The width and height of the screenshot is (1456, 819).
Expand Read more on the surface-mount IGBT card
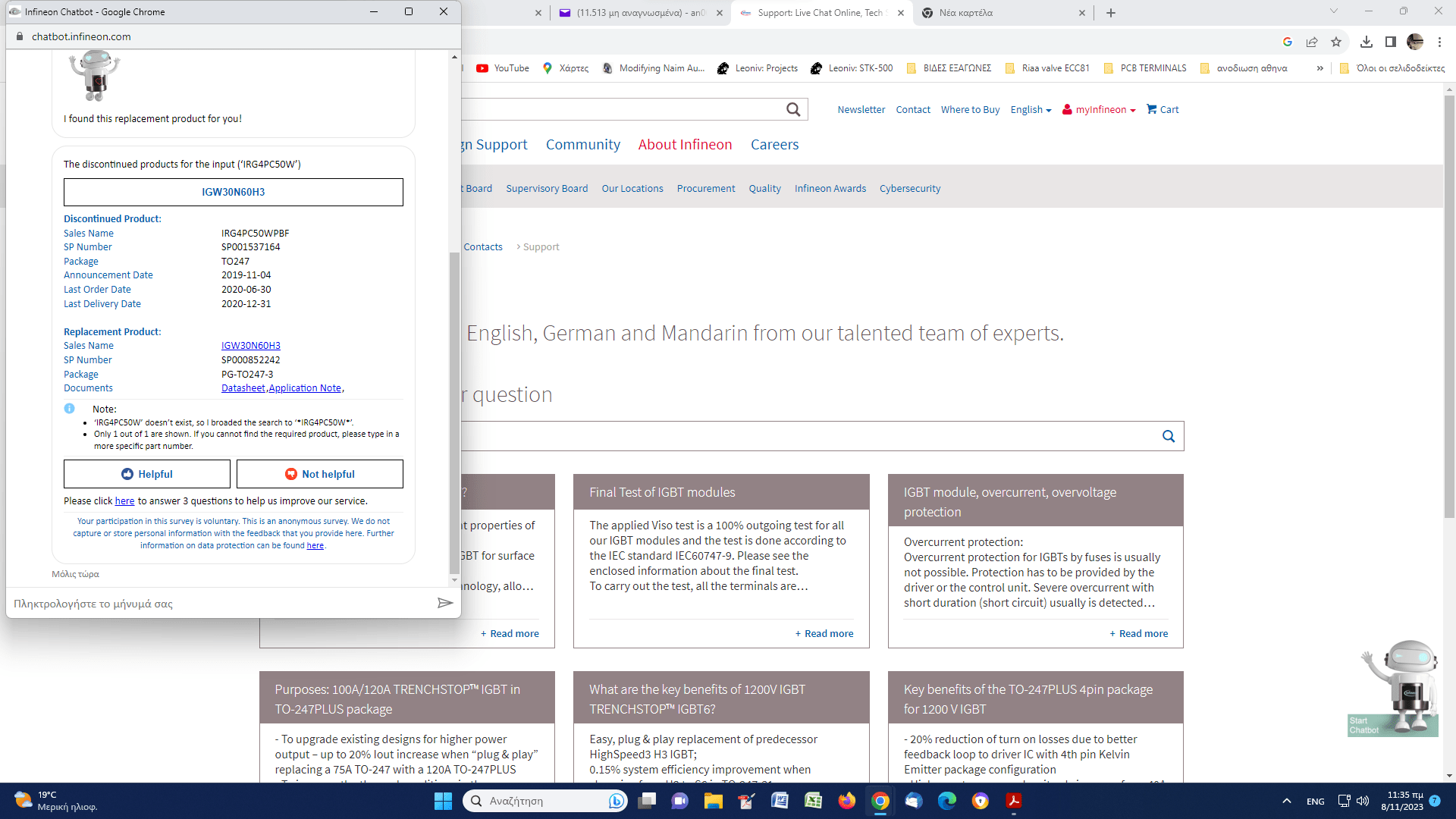pos(510,634)
